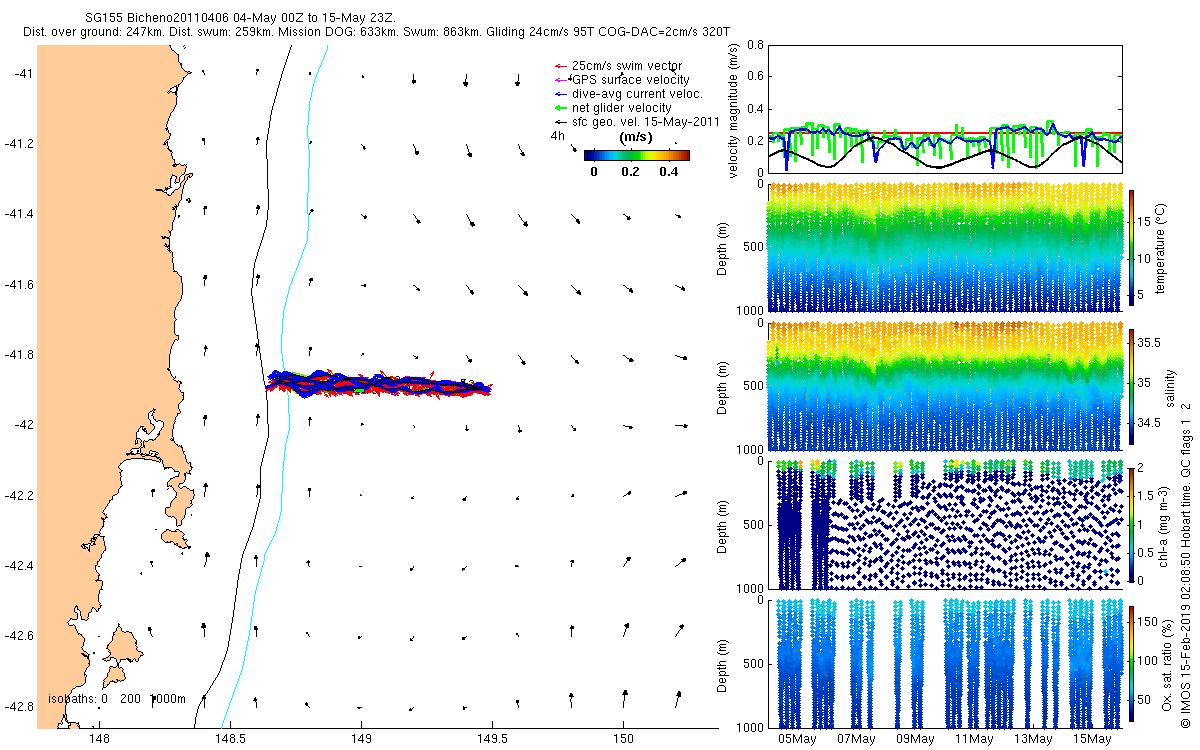Viewport: 1200px width, 750px height.
Task: Select the '15May' date tick label
Action: (1092, 740)
